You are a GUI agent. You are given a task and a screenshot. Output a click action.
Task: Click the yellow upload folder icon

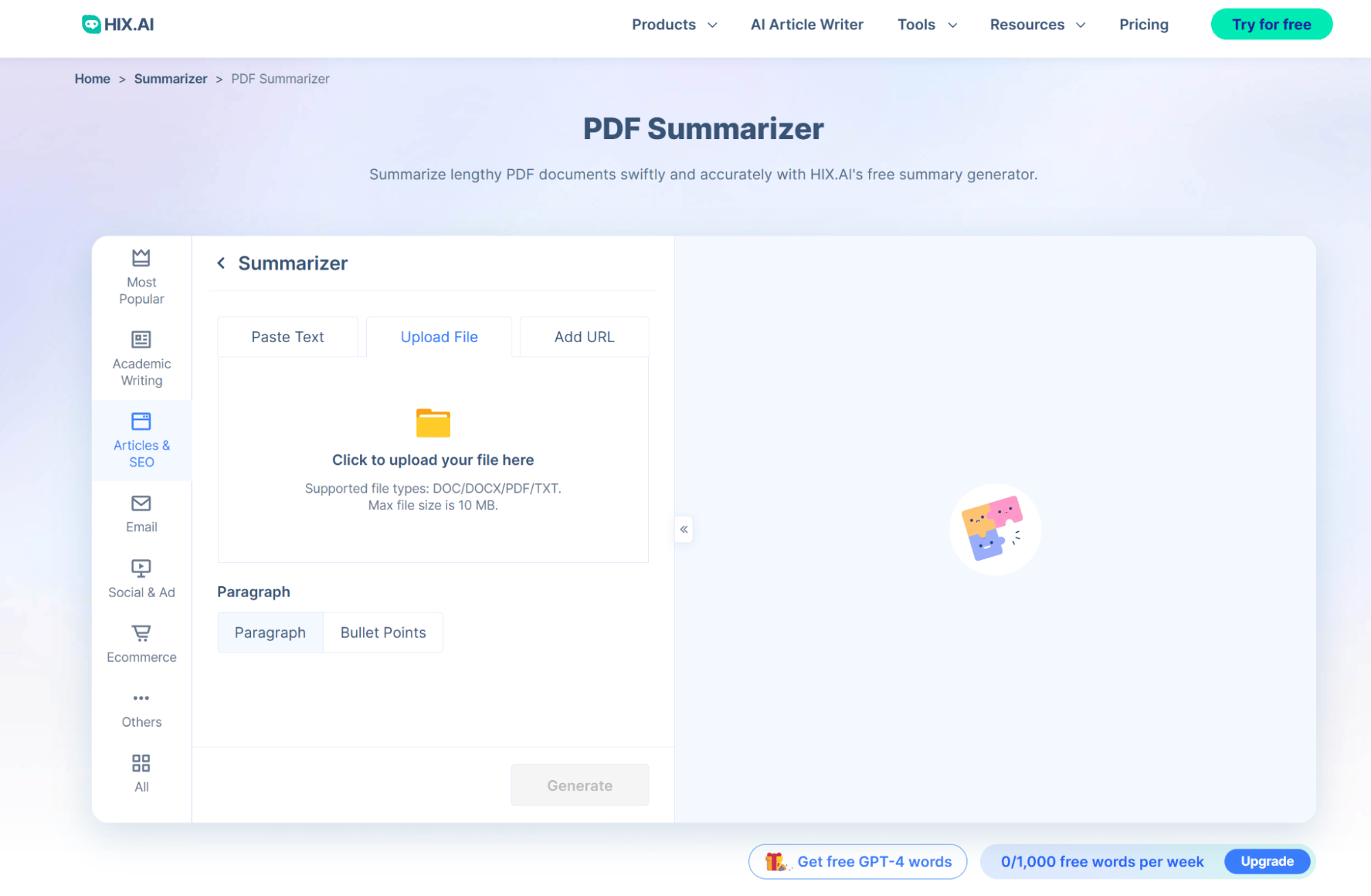[433, 422]
